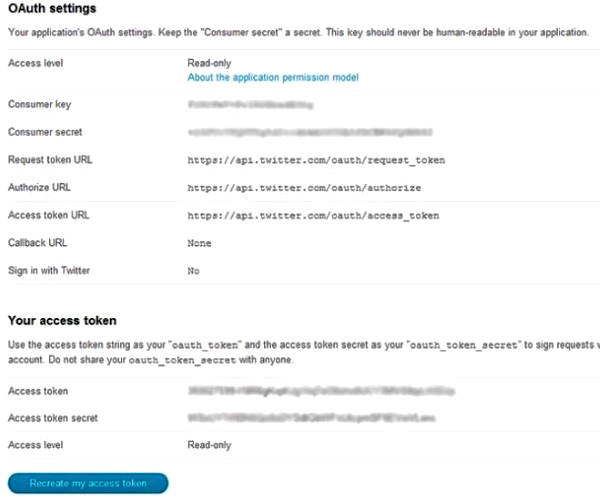The height and width of the screenshot is (503, 600).
Task: Click the 'Consumer secret' label
Action: [45, 132]
